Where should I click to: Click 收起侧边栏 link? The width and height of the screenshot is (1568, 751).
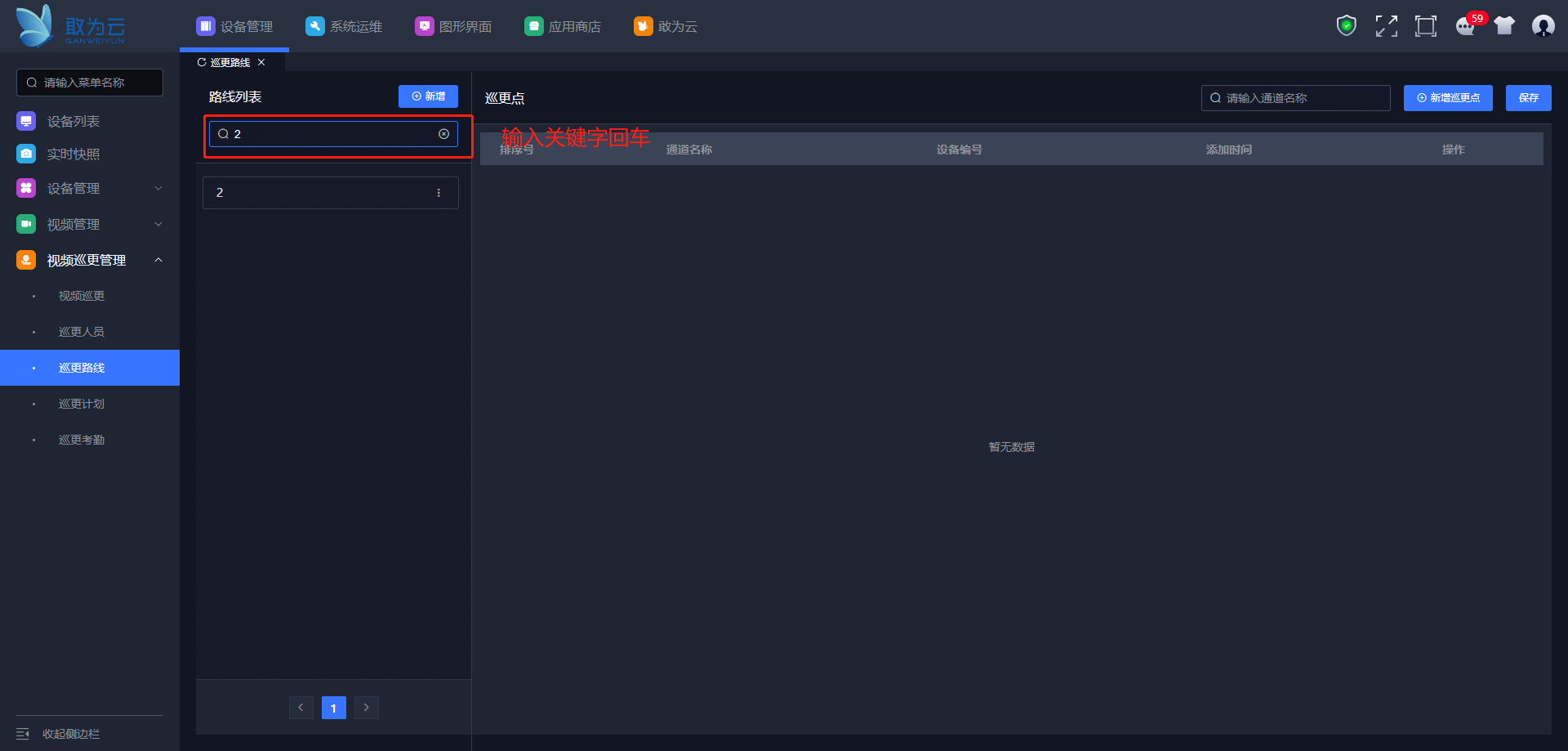[71, 734]
